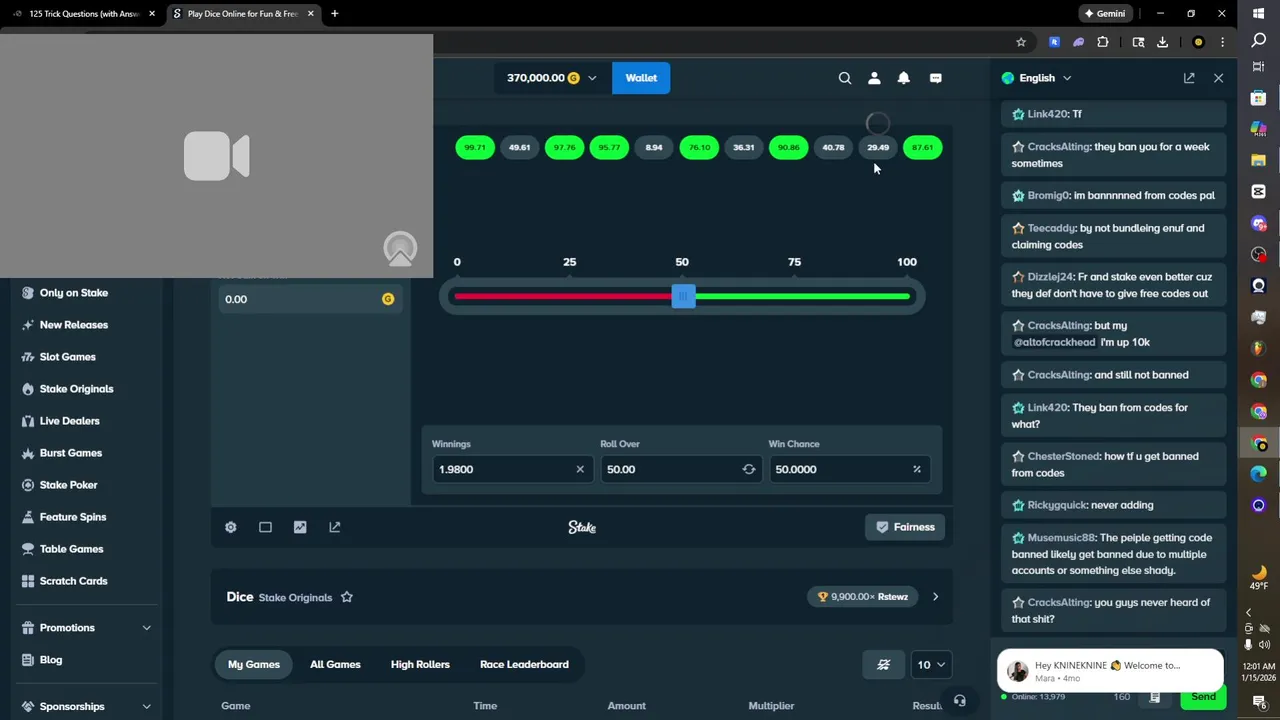Open Chrome downloads icon
The image size is (1280, 720).
[1162, 42]
